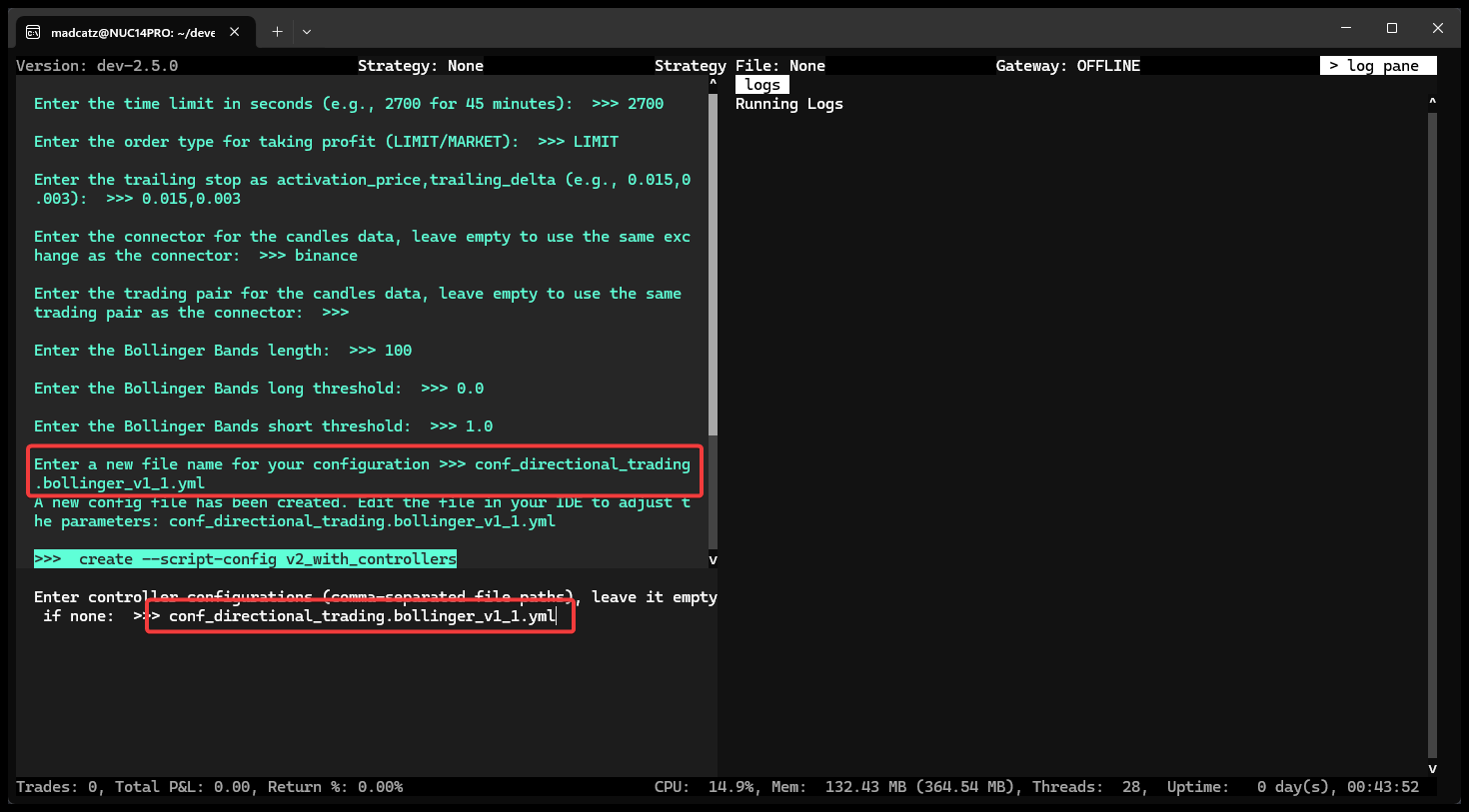Click the Strategy File: None header label
This screenshot has width=1469, height=812.
pos(739,66)
